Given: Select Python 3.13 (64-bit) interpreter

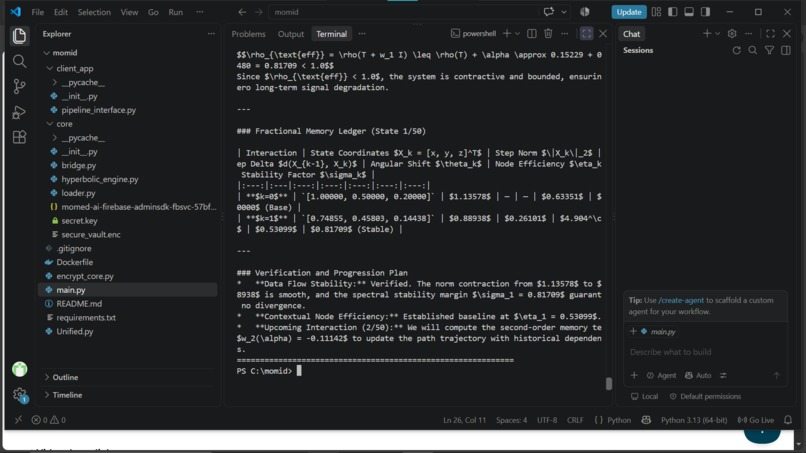Looking at the screenshot, I should (x=694, y=420).
